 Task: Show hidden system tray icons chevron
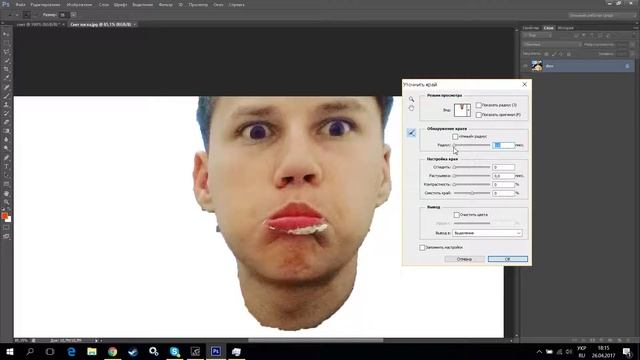[x=539, y=352]
